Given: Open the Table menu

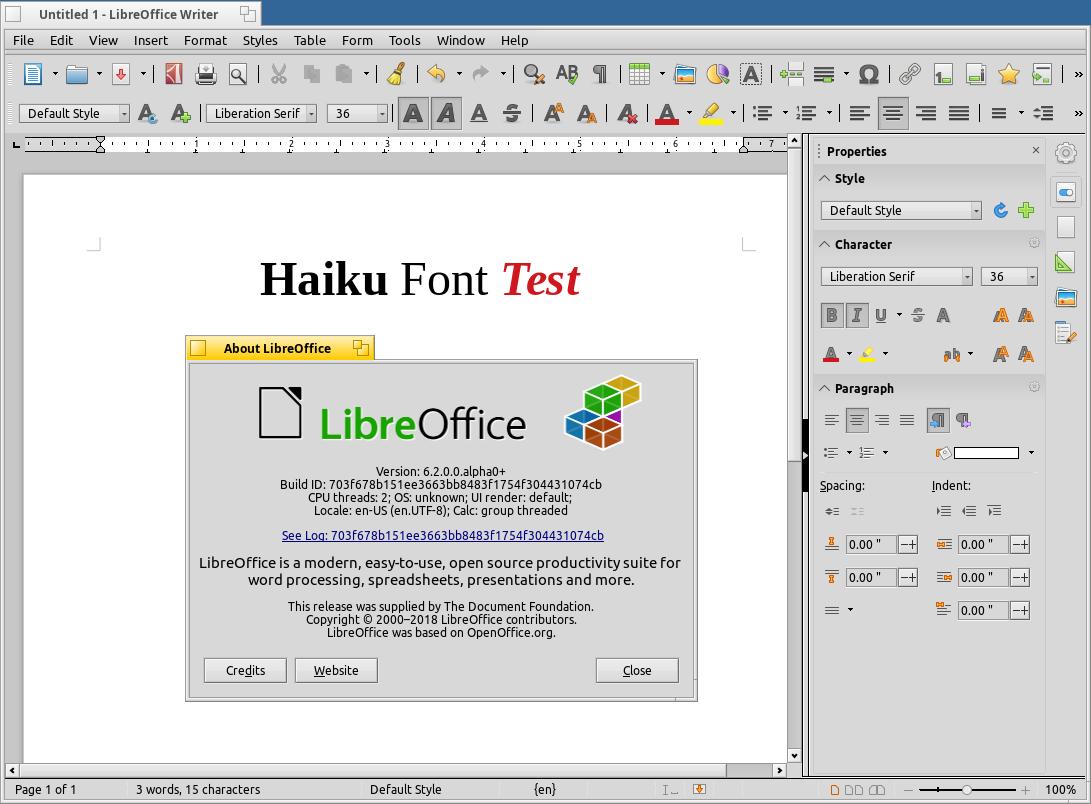Looking at the screenshot, I should [x=310, y=40].
